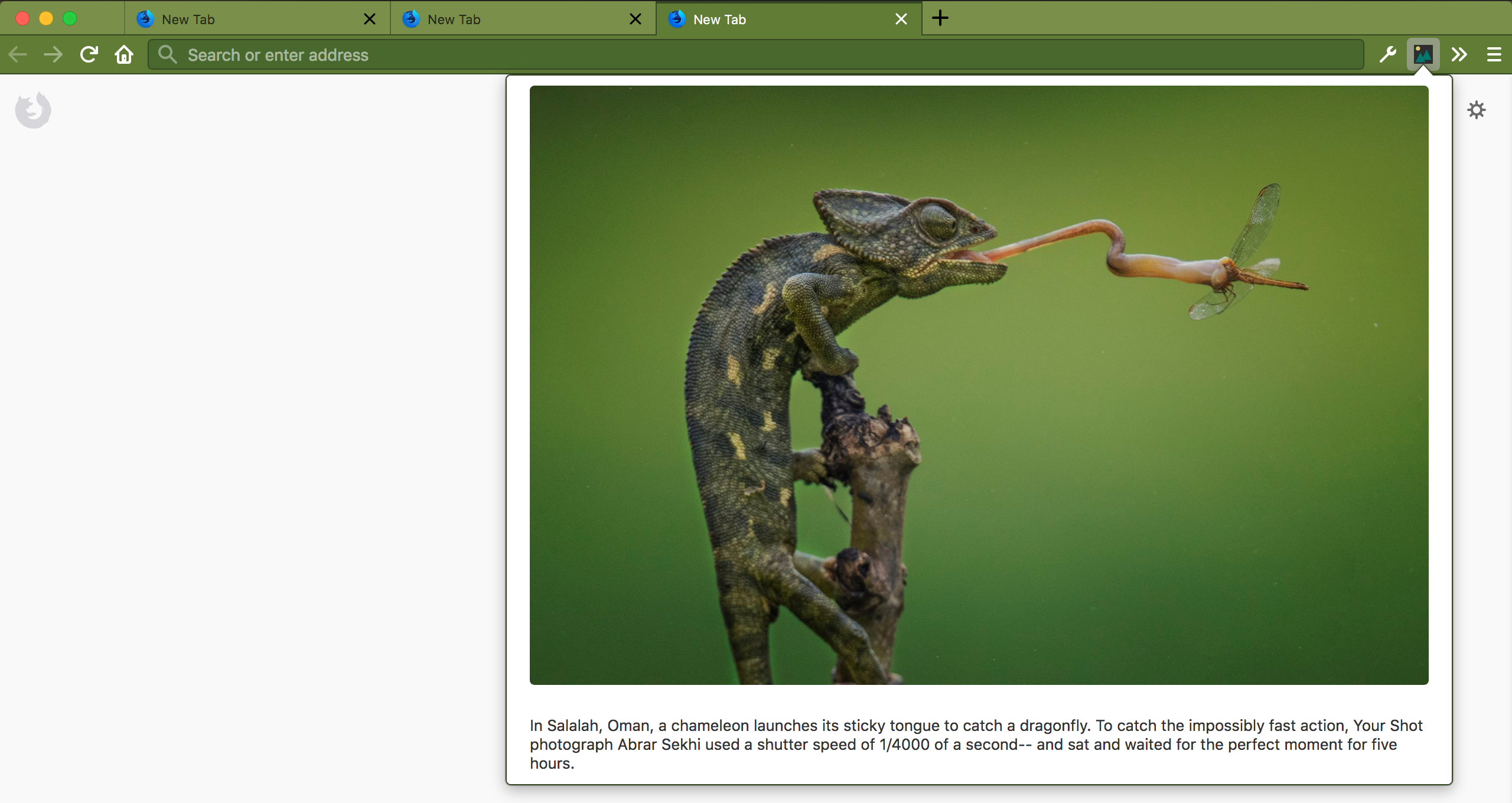Viewport: 1512px width, 803px height.
Task: Click the gray Firefox logo on page
Action: click(x=33, y=110)
